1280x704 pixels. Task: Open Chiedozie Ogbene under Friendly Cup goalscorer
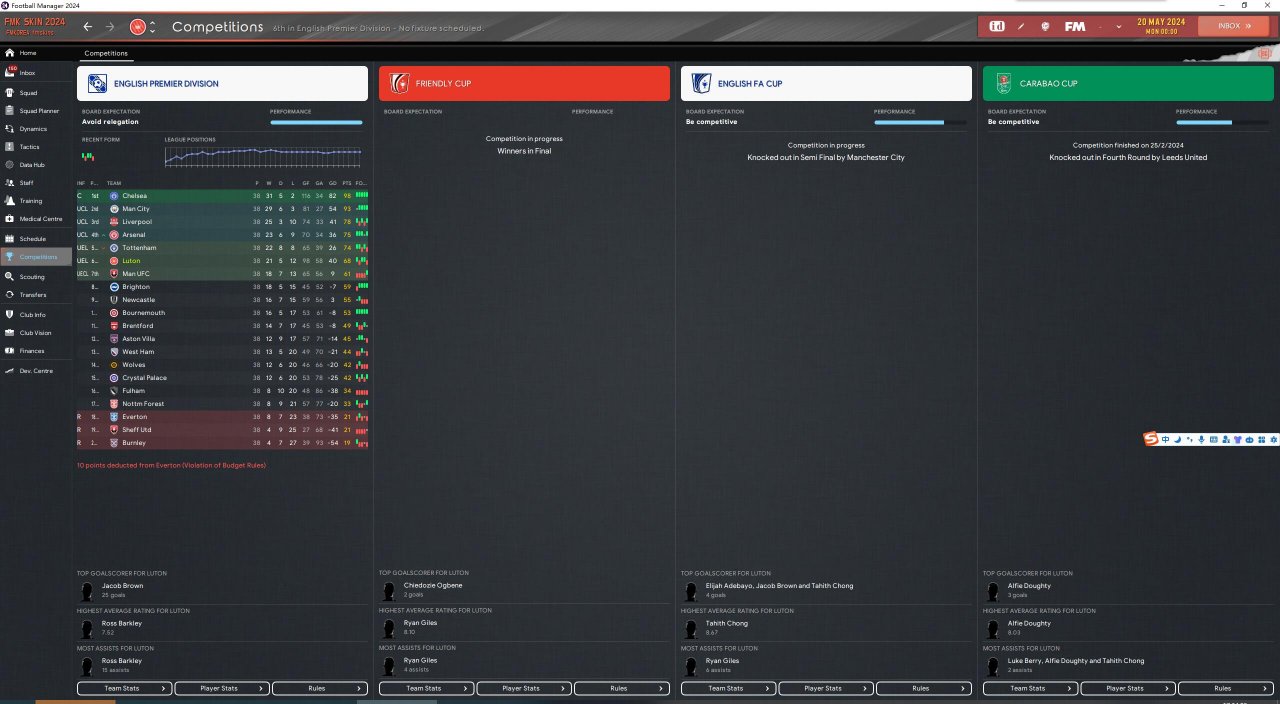(x=433, y=585)
